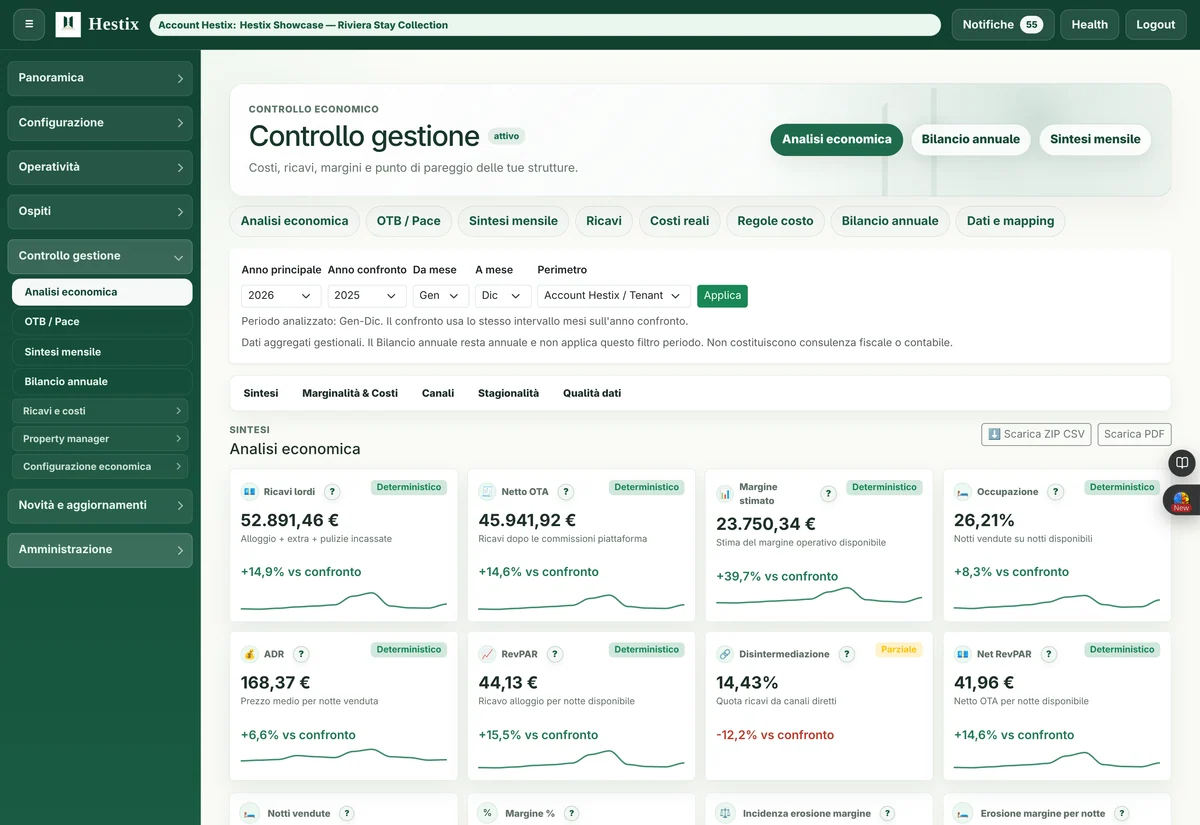Open OTB / Pace pill tab

point(408,221)
